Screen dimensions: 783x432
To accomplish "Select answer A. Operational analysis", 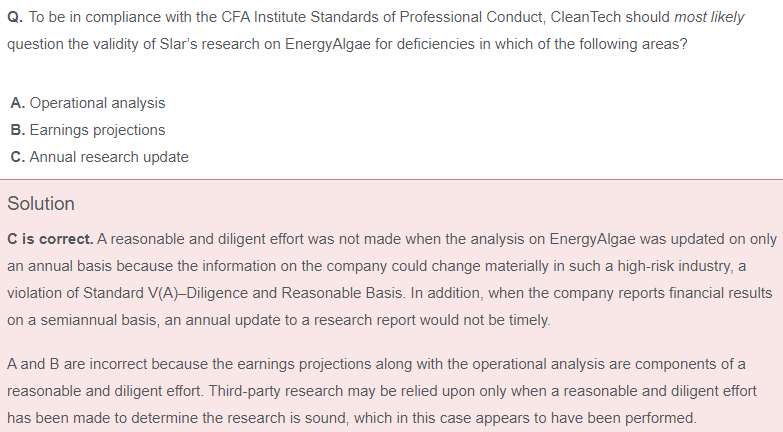I will [x=88, y=103].
